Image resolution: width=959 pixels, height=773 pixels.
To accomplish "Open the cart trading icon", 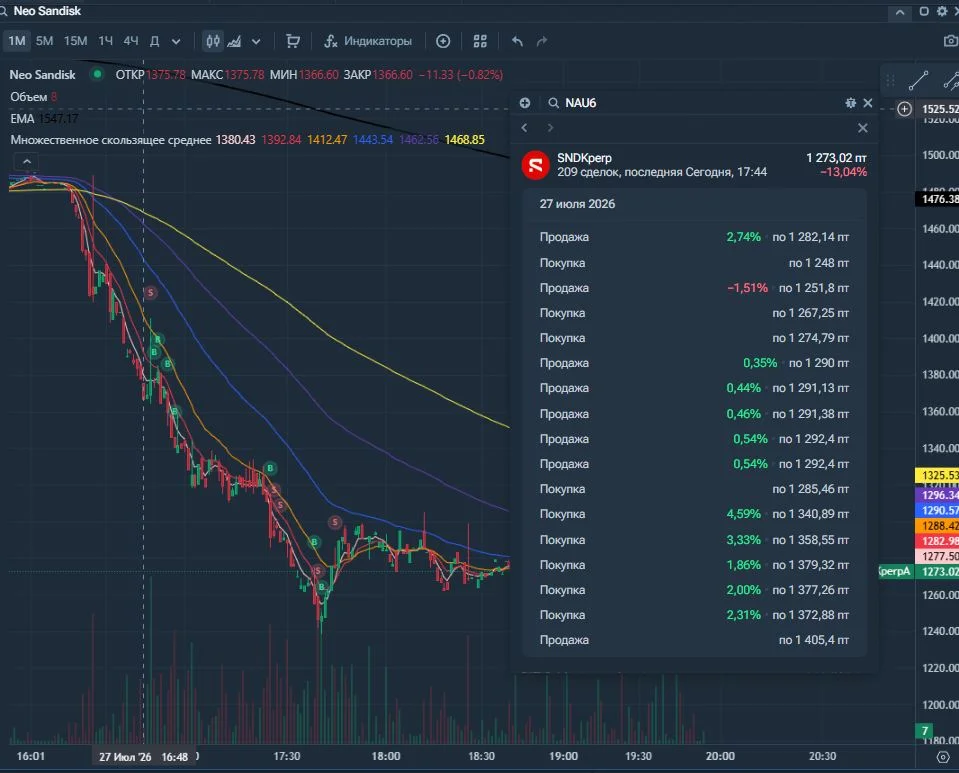I will click(x=293, y=41).
